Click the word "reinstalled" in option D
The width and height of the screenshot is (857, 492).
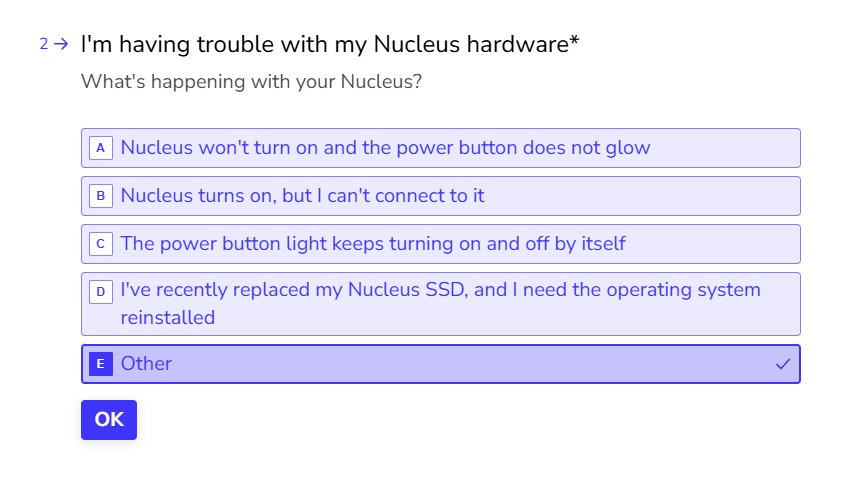[167, 318]
